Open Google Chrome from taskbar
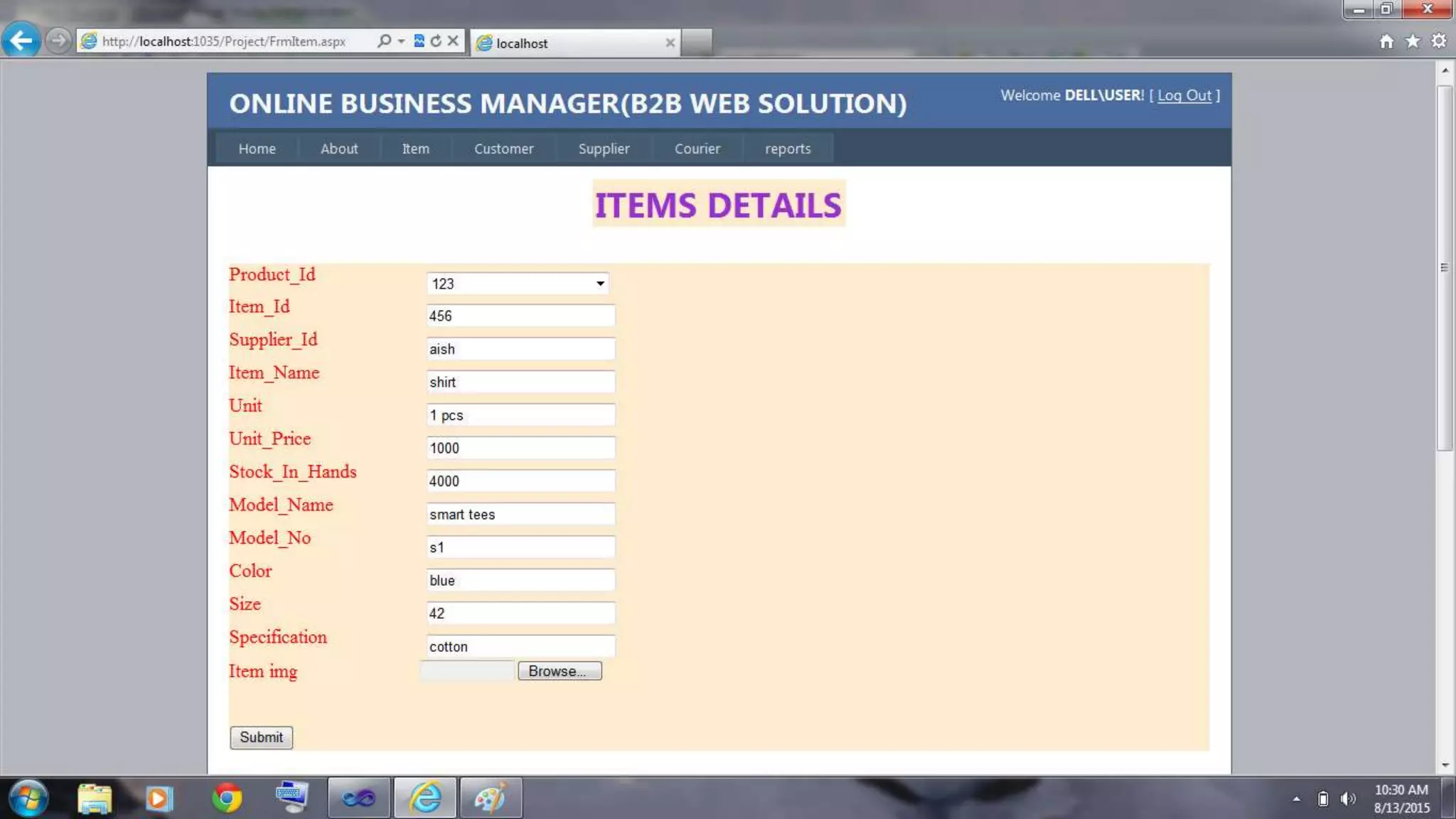Screen dimensions: 1456x819 pyautogui.click(x=227, y=798)
